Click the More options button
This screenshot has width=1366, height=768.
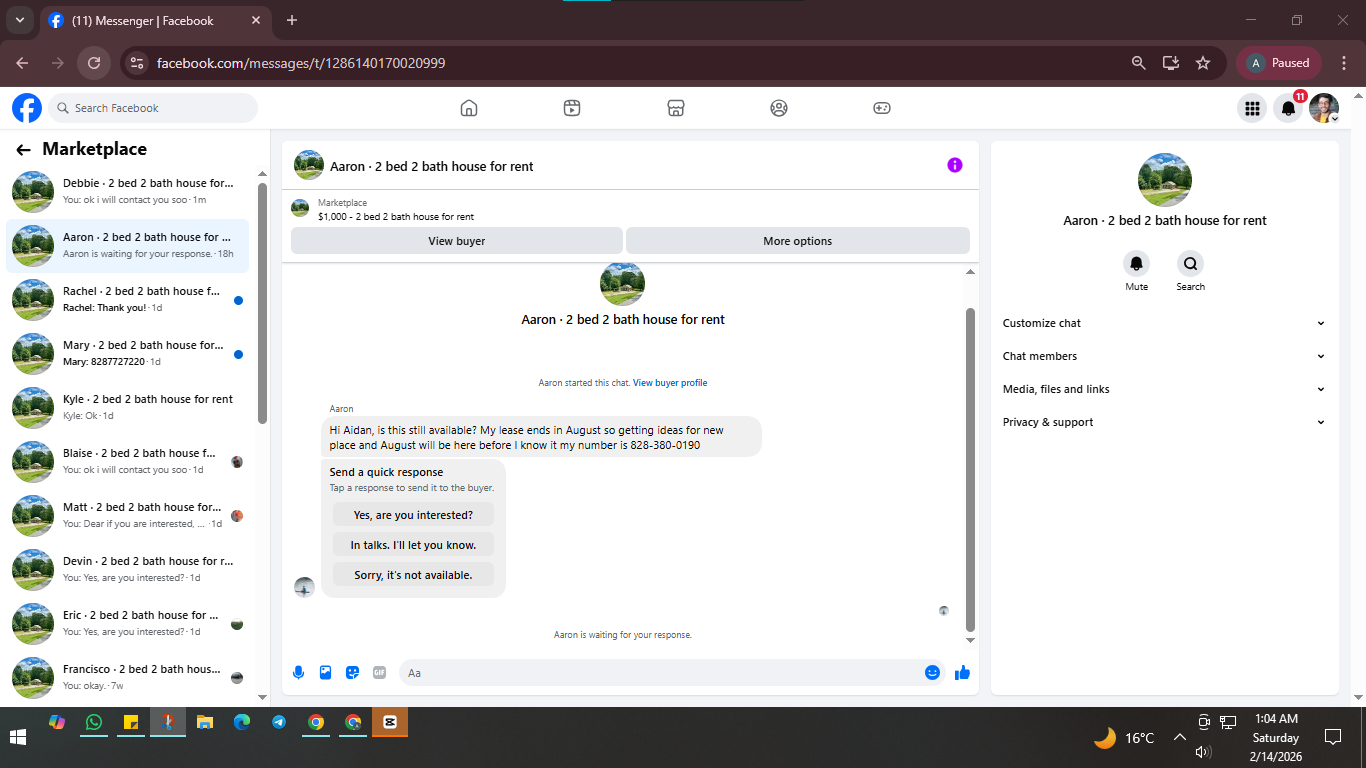[x=797, y=241]
